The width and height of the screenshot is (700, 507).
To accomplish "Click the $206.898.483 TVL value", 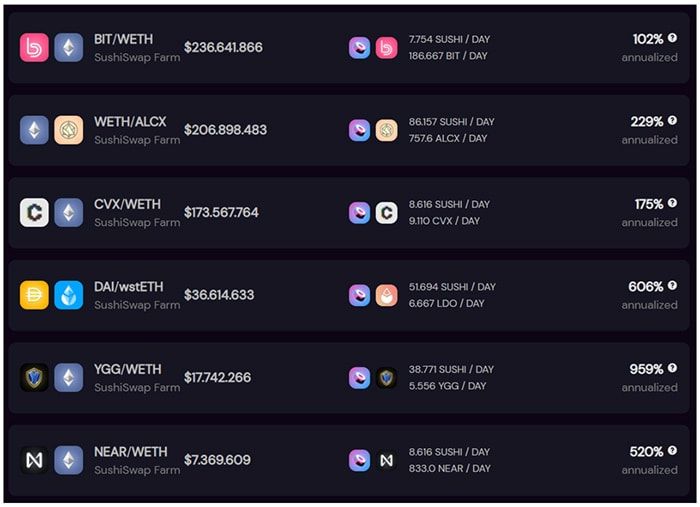I will 225,130.
